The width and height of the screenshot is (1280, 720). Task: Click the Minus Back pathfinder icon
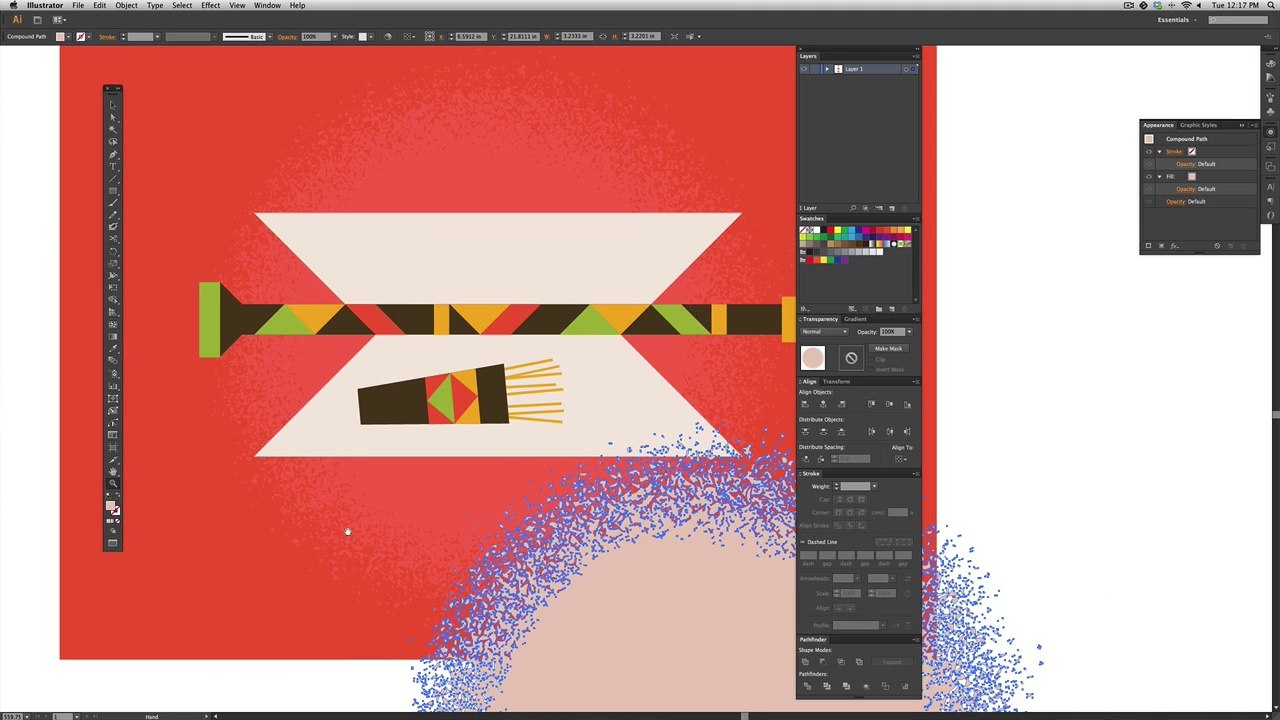click(x=904, y=686)
